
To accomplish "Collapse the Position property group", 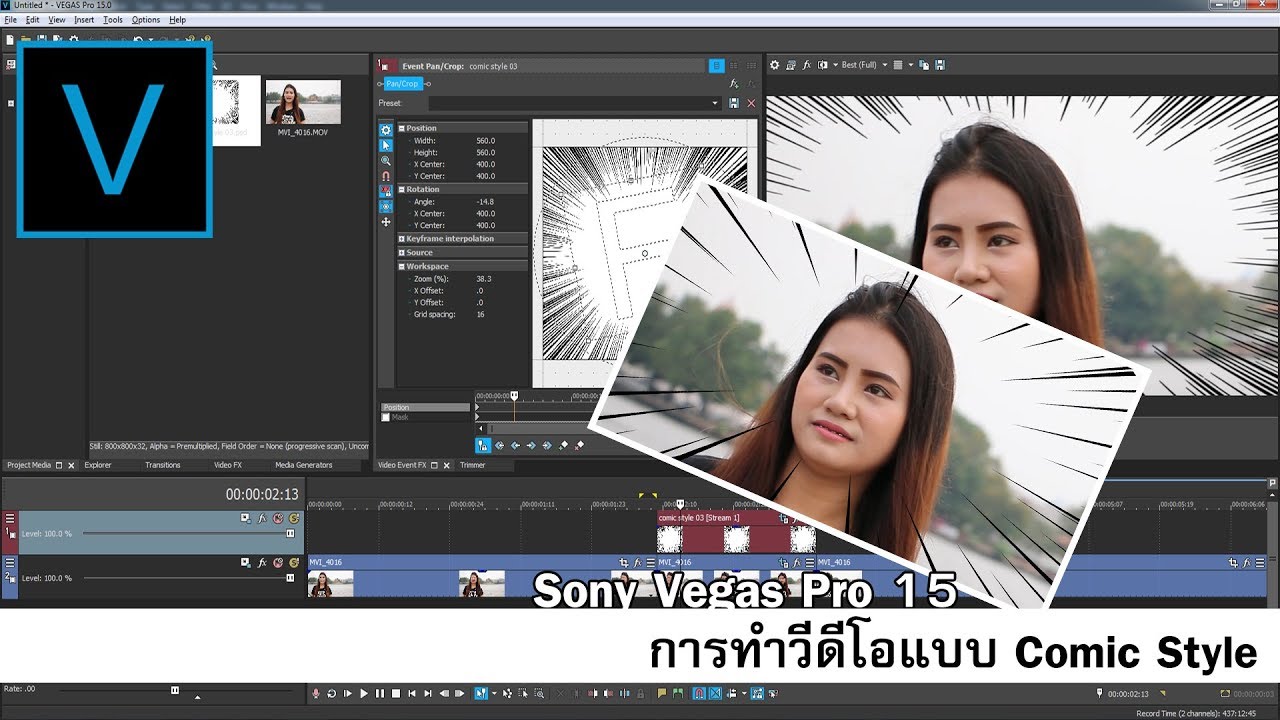I will click(402, 128).
